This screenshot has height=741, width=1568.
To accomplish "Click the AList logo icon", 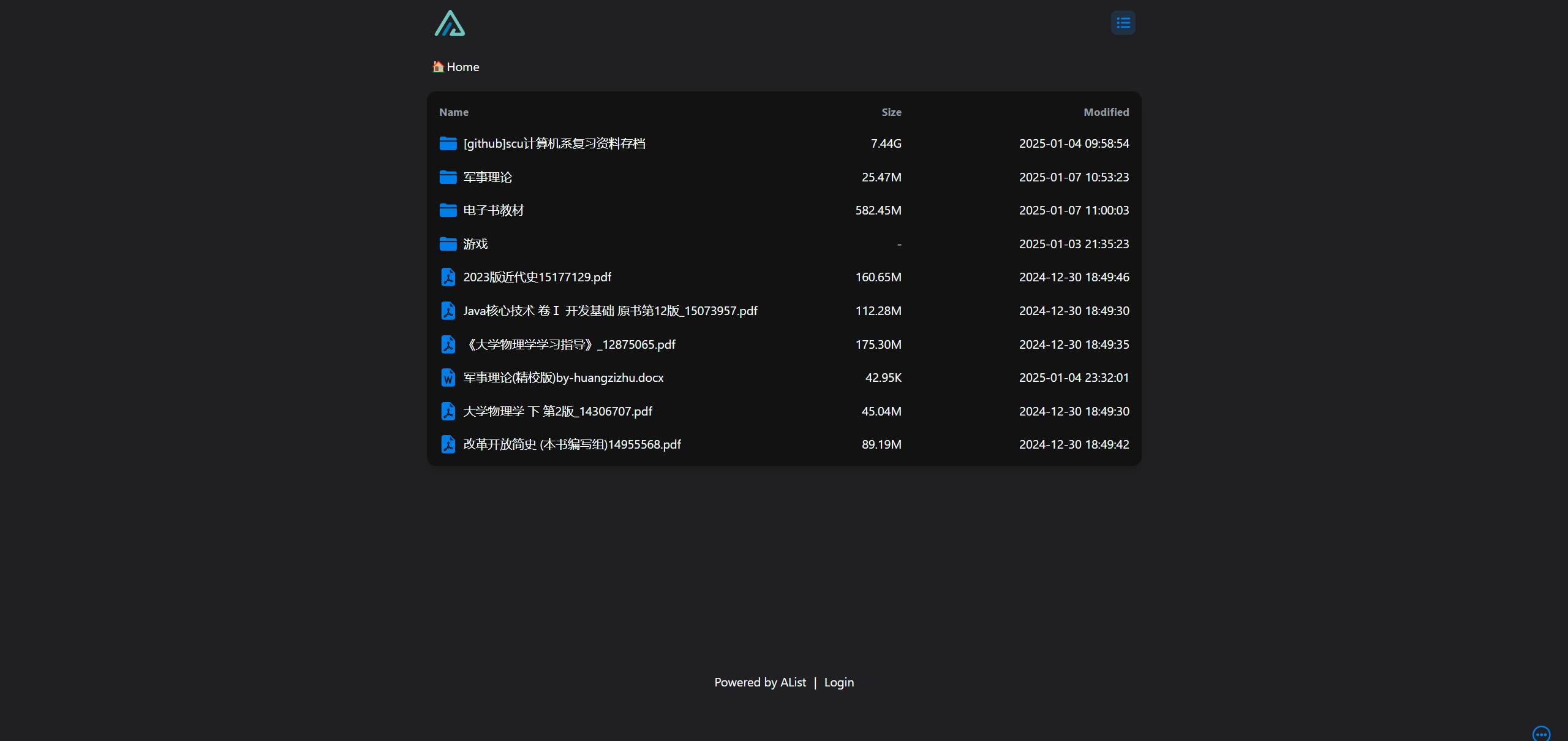I will [x=450, y=24].
